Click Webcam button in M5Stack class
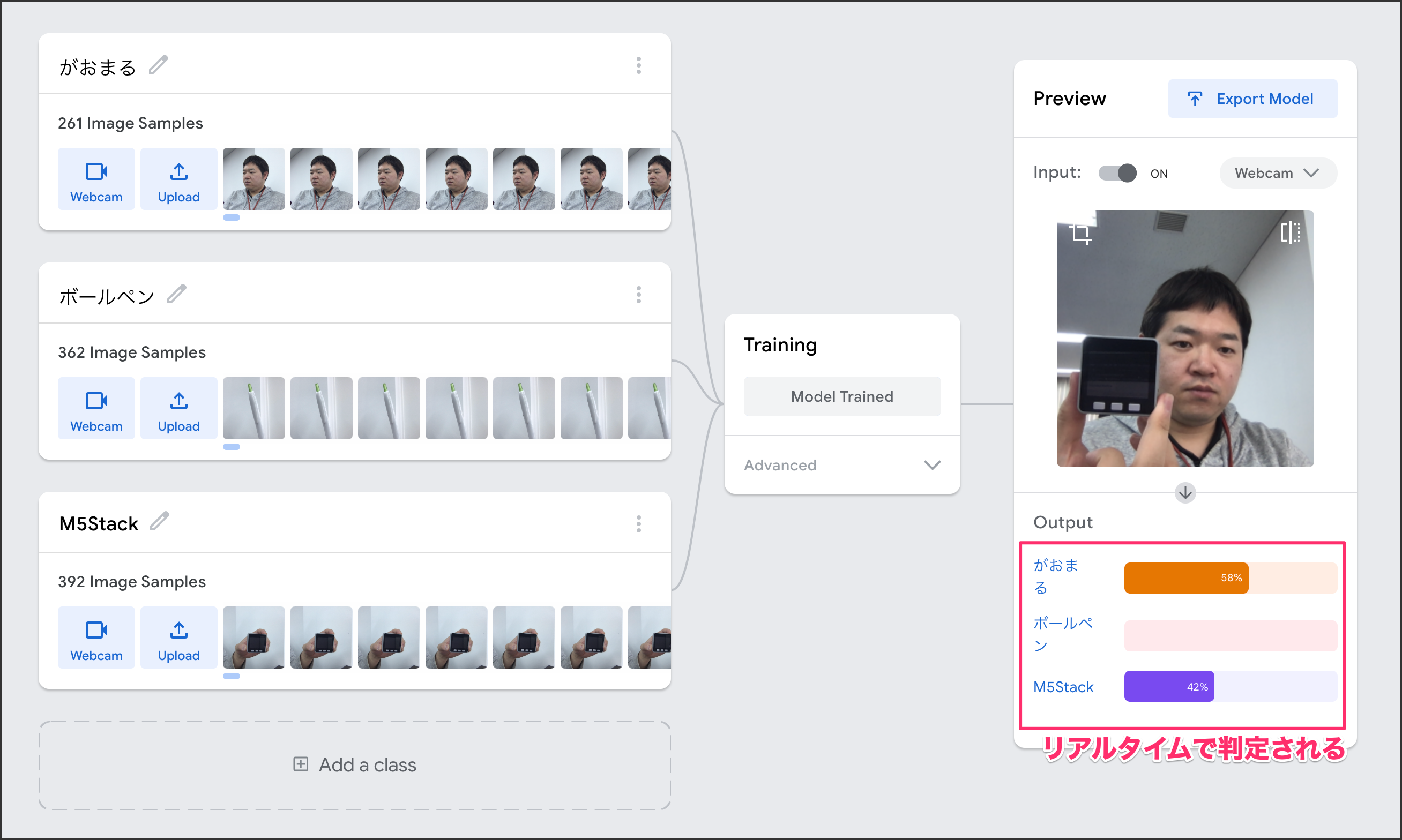The image size is (1402, 840). click(x=96, y=638)
